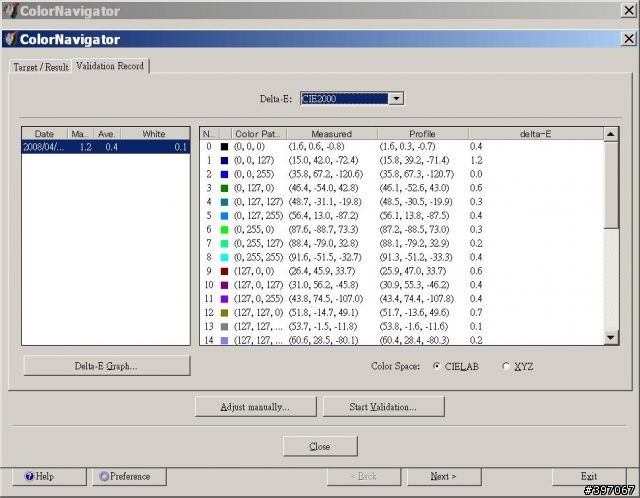The height and width of the screenshot is (498, 640).
Task: Click the bright green swatch for (0, 255, 0)
Action: coord(224,230)
